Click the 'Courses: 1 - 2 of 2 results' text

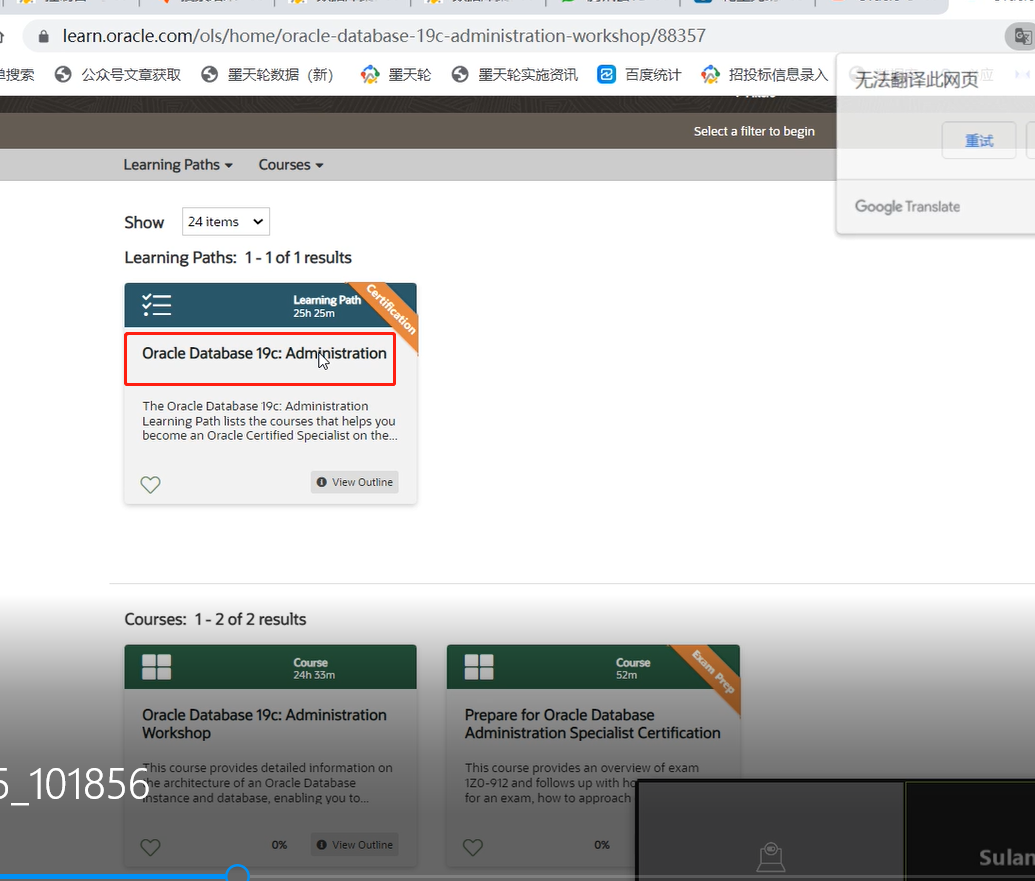click(x=215, y=619)
